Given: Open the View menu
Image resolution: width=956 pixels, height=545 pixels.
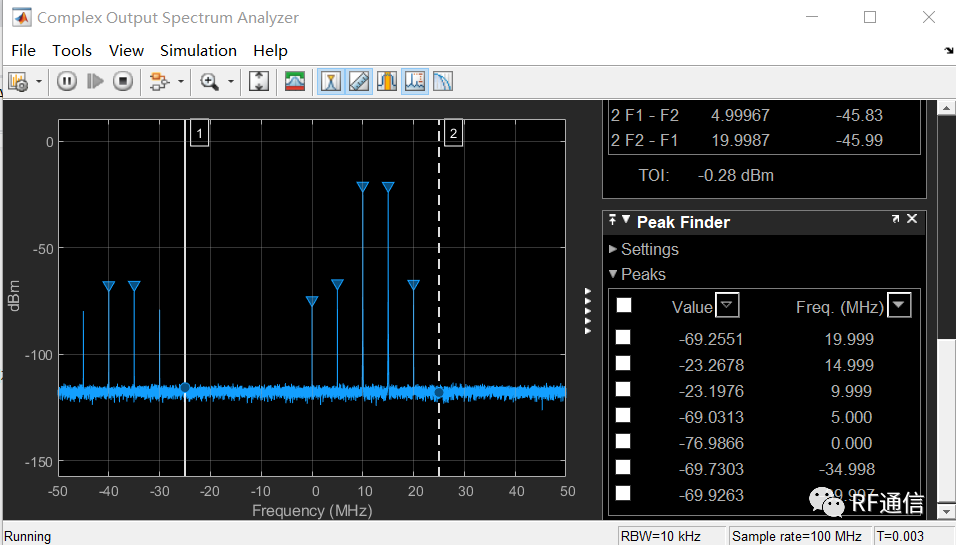Looking at the screenshot, I should (126, 51).
